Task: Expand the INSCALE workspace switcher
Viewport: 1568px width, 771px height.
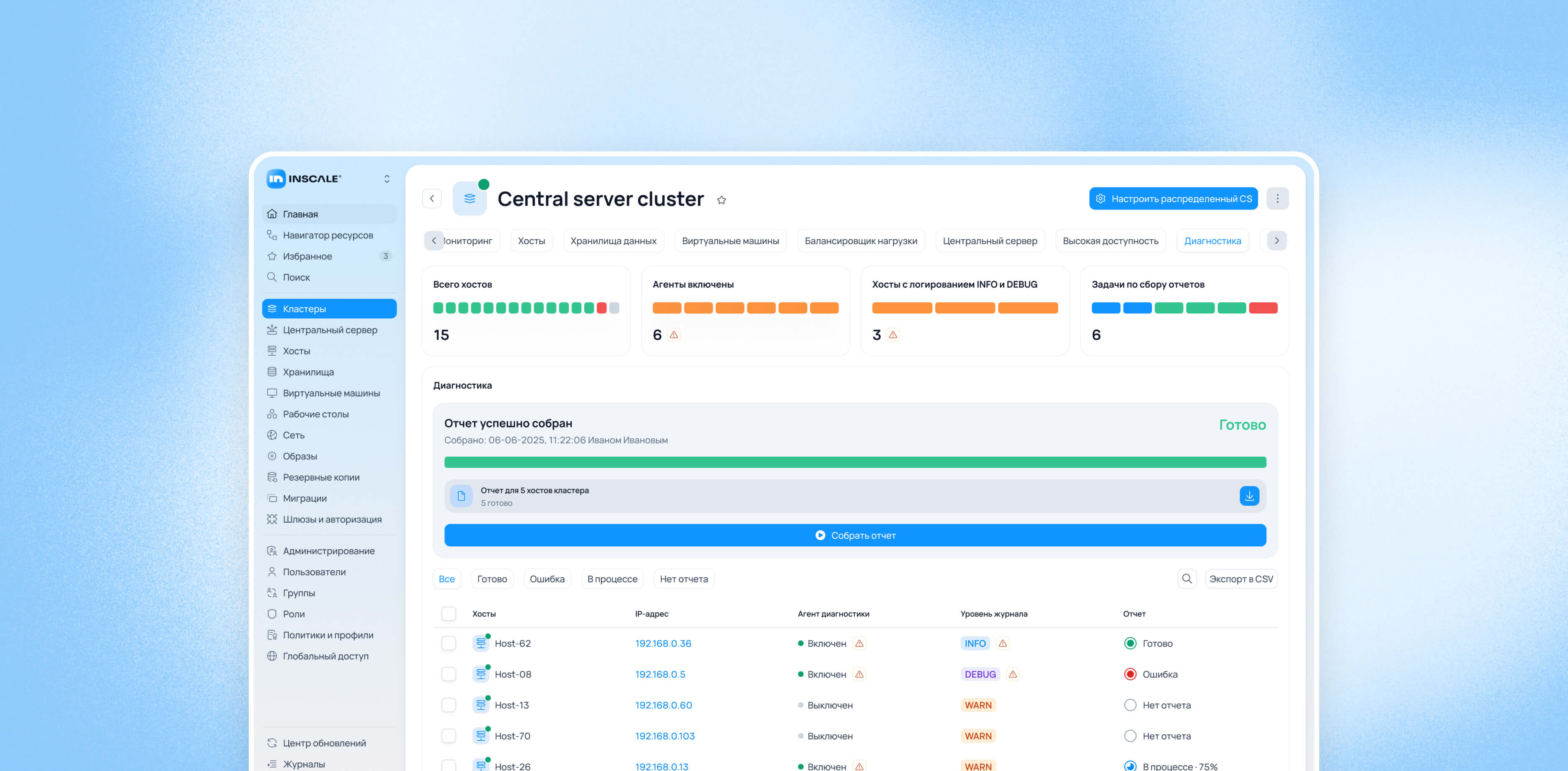Action: pos(387,179)
